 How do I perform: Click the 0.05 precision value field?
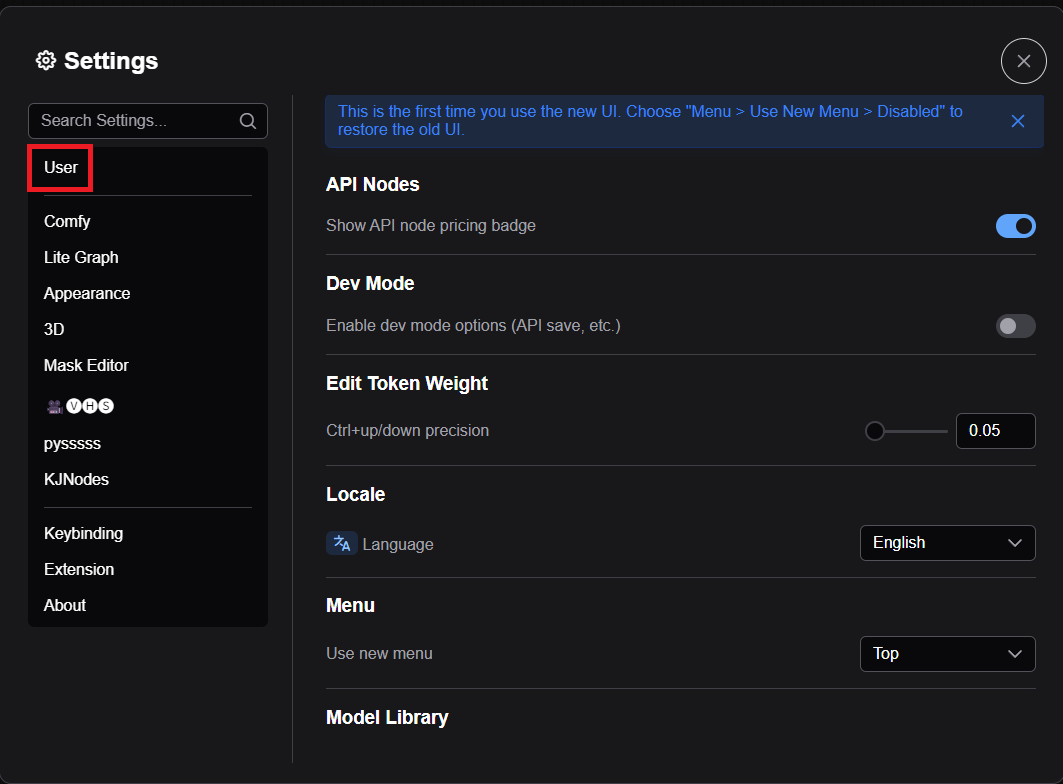(994, 431)
